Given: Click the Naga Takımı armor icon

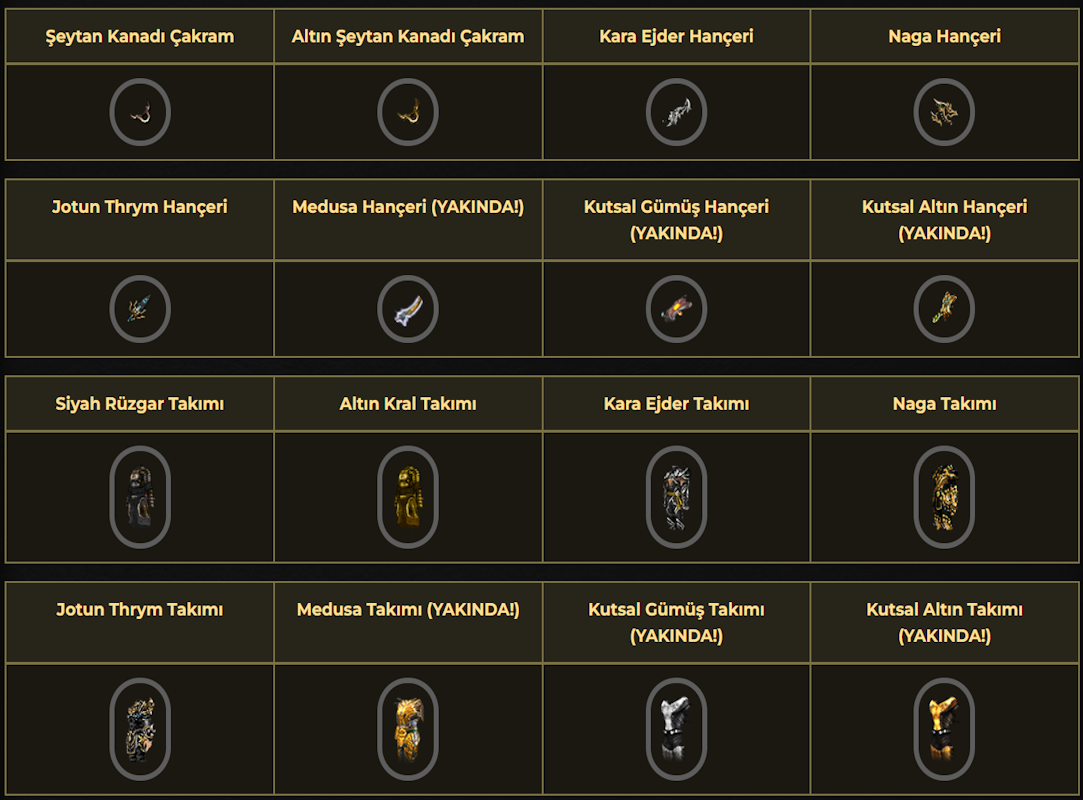Looking at the screenshot, I should (944, 497).
